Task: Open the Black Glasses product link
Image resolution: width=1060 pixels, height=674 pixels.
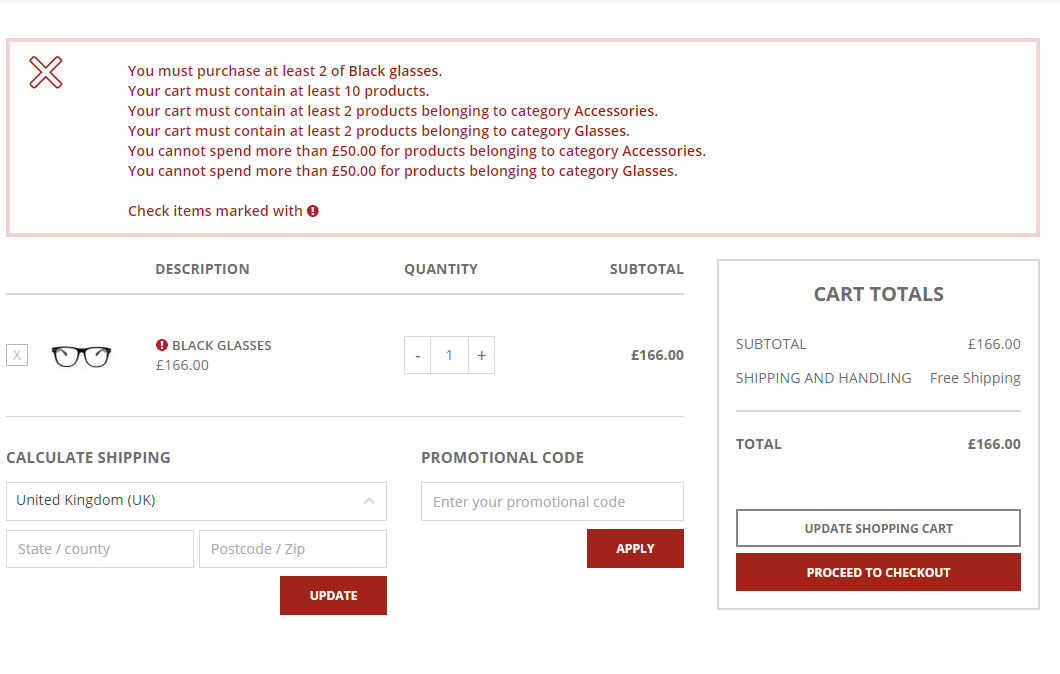Action: click(x=221, y=345)
